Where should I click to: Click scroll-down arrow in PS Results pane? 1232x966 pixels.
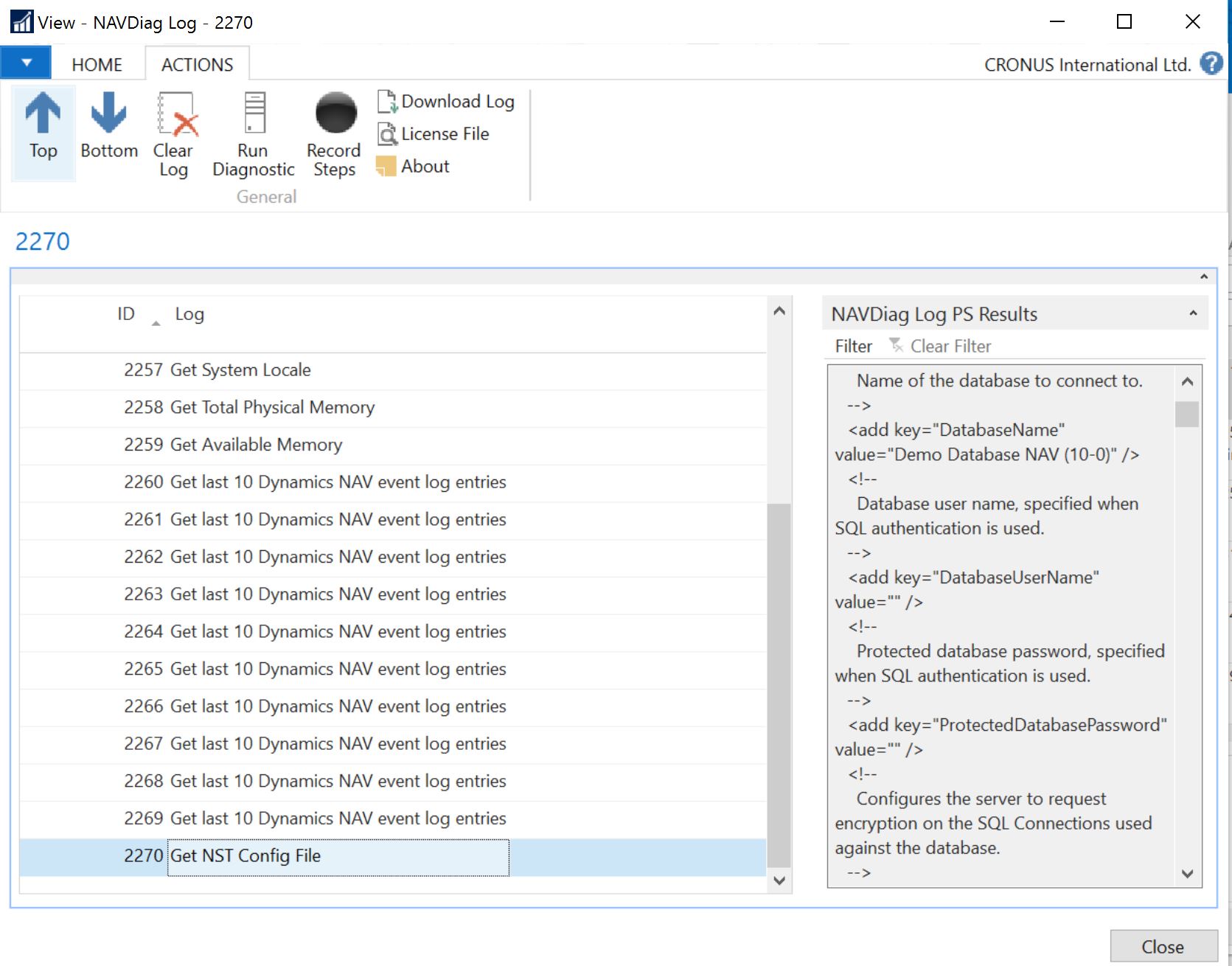point(1187,874)
